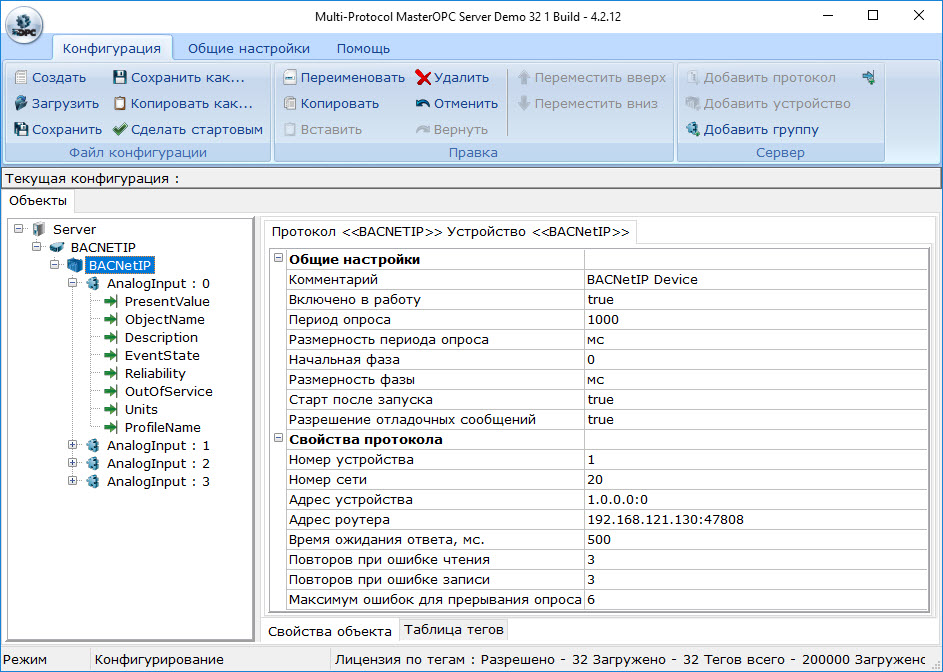The image size is (943, 672).
Task: Click the Копировать icon in Правка
Action: pos(290,103)
